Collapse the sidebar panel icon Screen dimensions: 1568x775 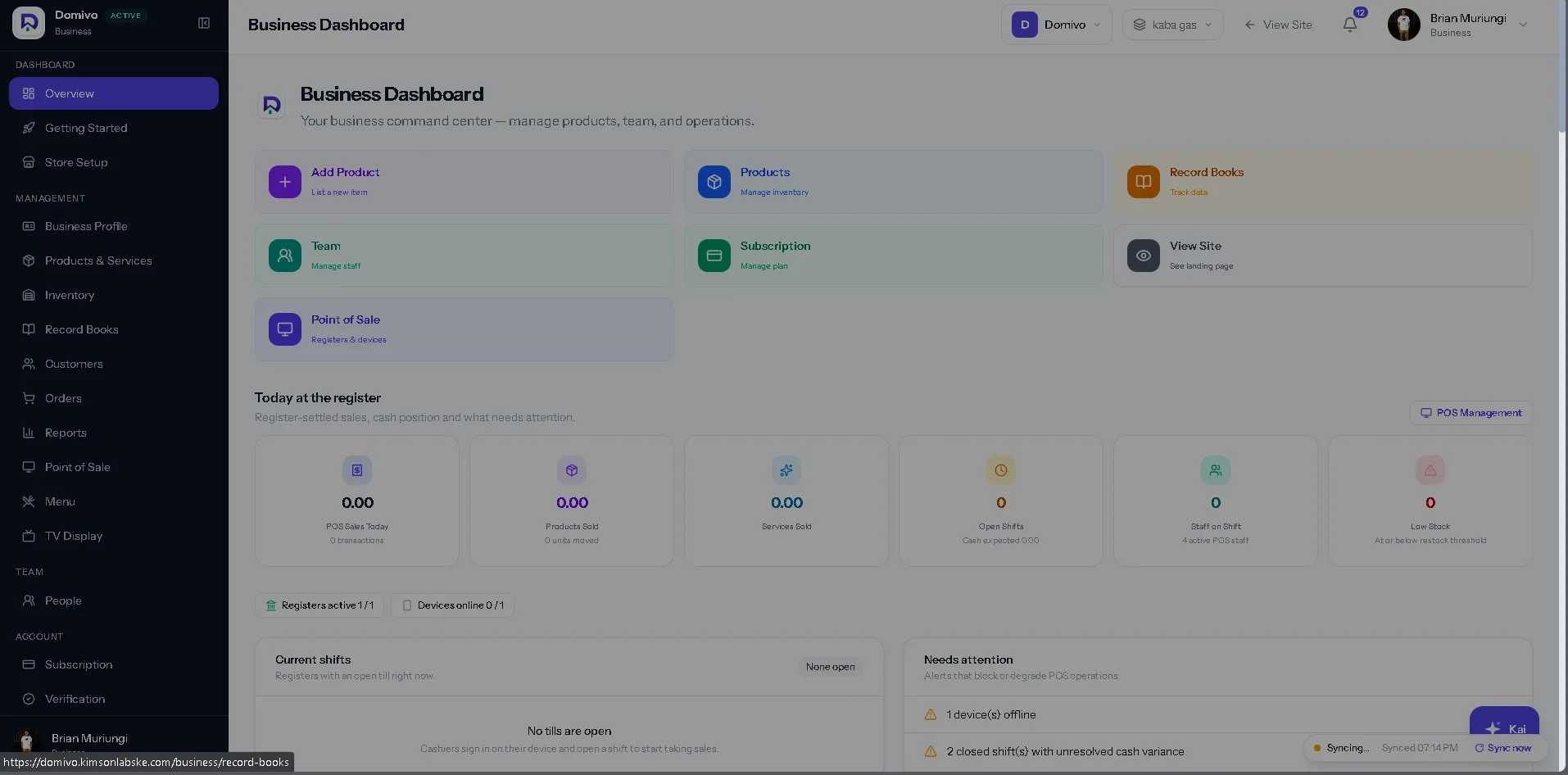click(x=204, y=23)
